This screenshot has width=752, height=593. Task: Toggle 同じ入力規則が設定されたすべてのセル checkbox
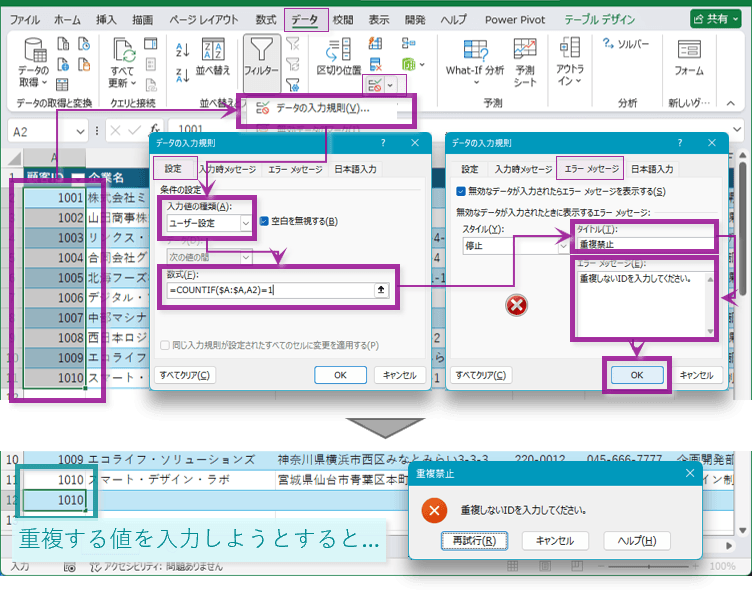165,345
